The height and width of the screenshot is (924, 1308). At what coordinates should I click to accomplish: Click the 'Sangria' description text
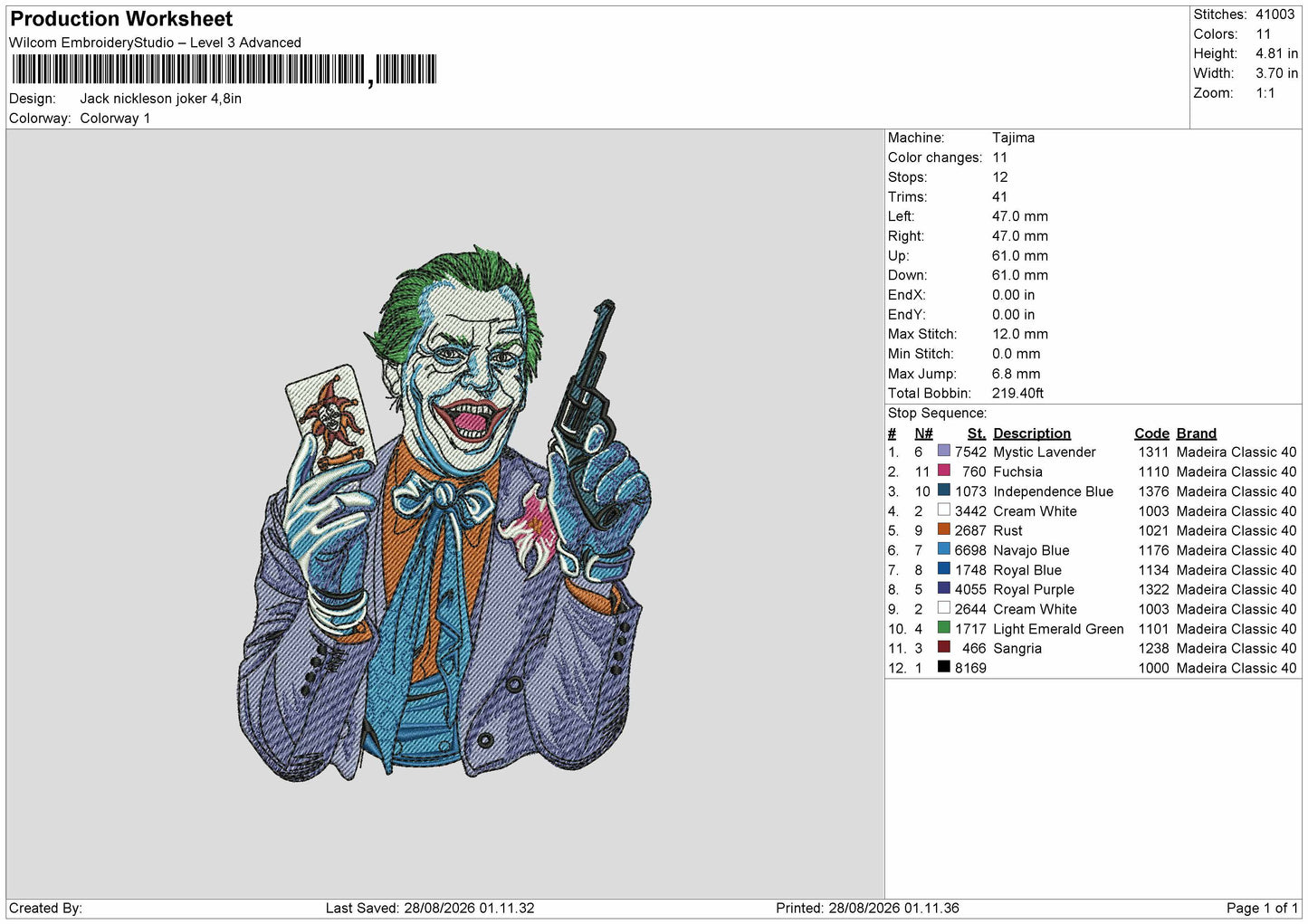tap(1017, 648)
